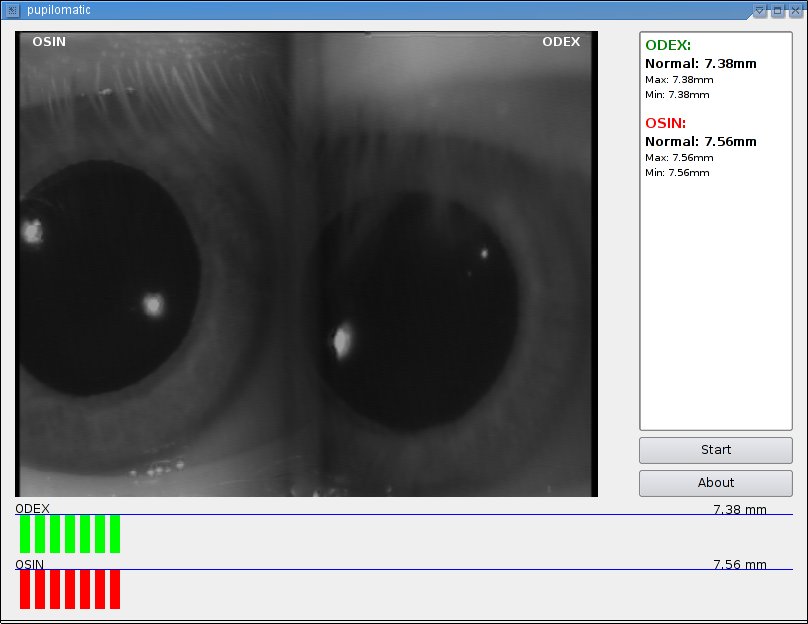Click the pupilomatic window menu icon

click(x=10, y=10)
